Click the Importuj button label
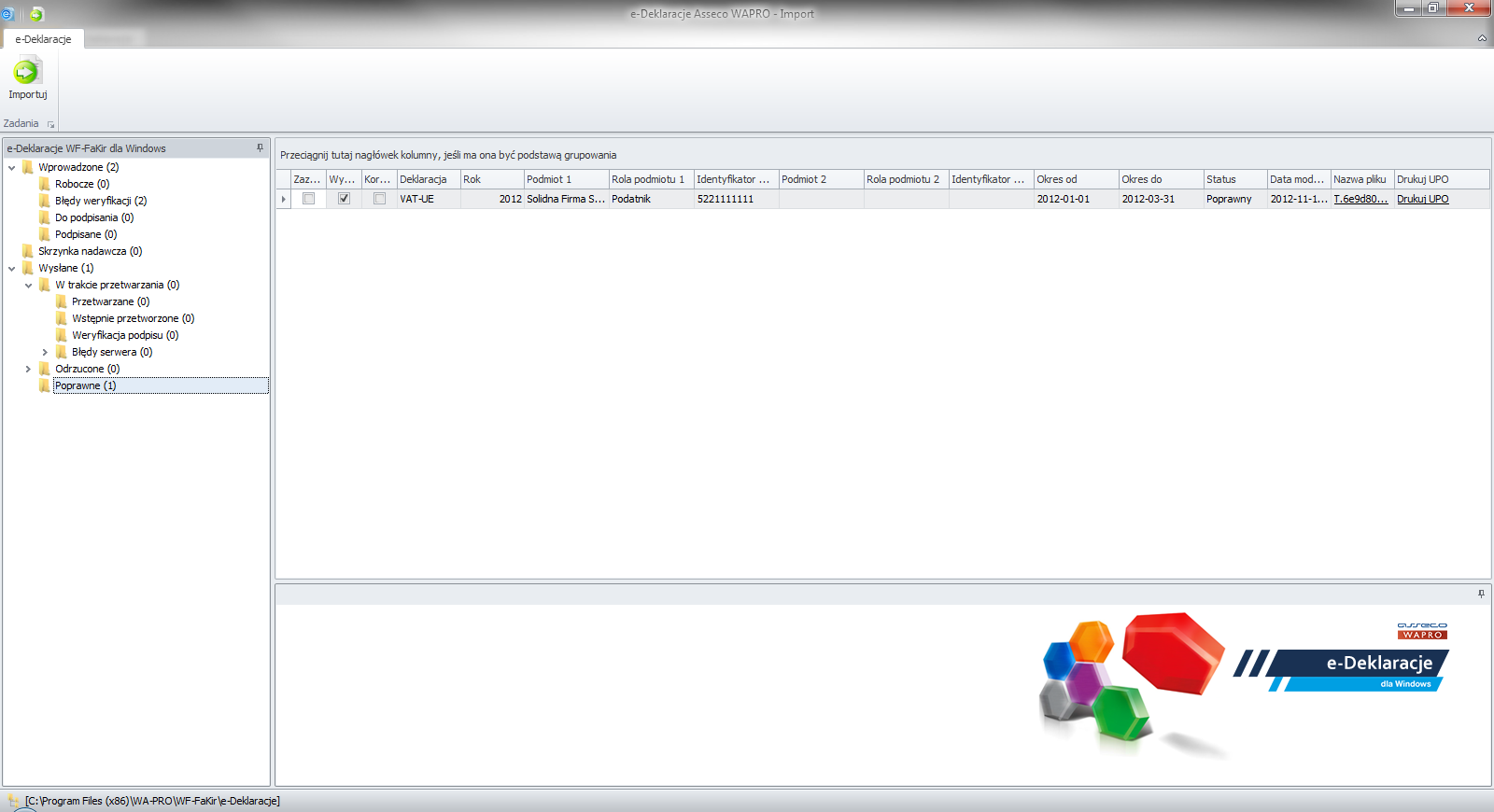 coord(28,94)
